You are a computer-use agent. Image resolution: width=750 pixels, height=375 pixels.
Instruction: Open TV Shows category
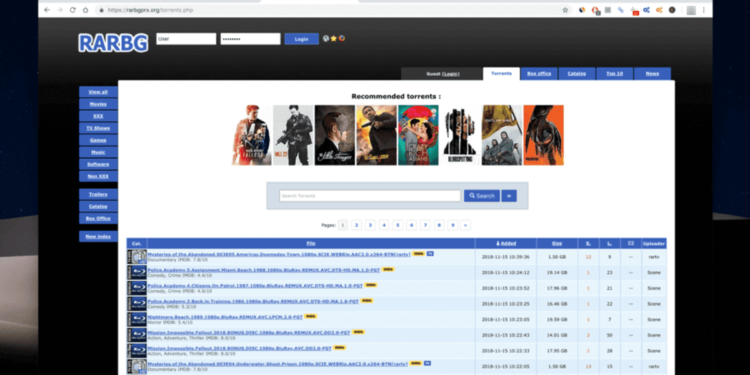(98, 128)
